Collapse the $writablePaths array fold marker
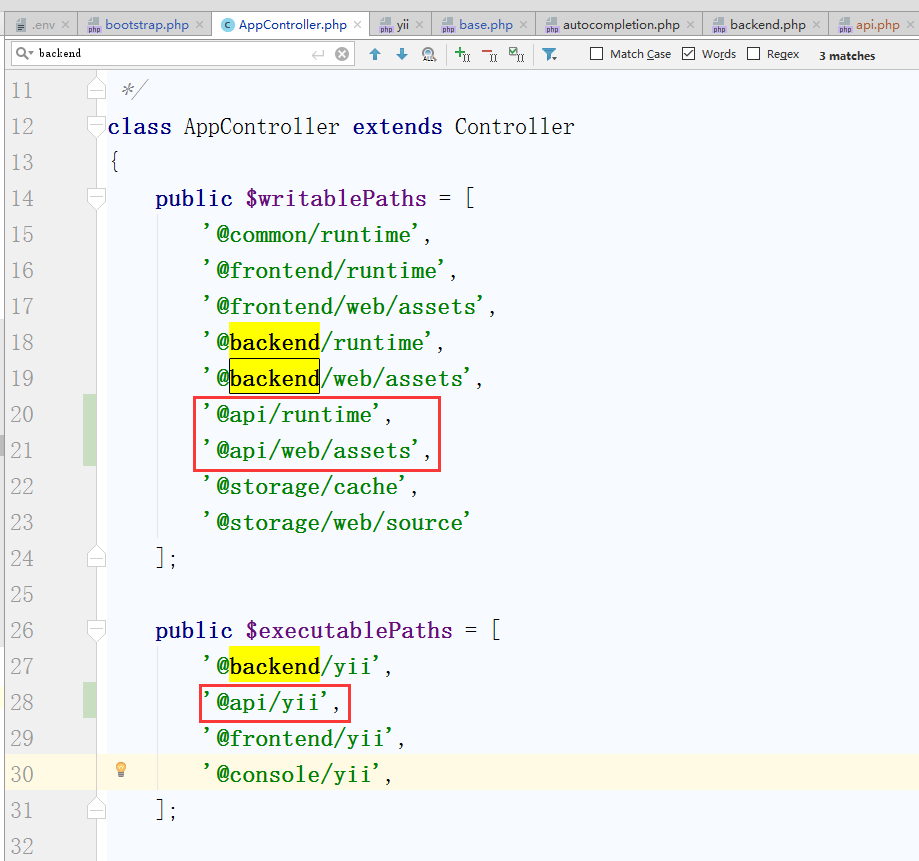The image size is (919, 861). [96, 198]
